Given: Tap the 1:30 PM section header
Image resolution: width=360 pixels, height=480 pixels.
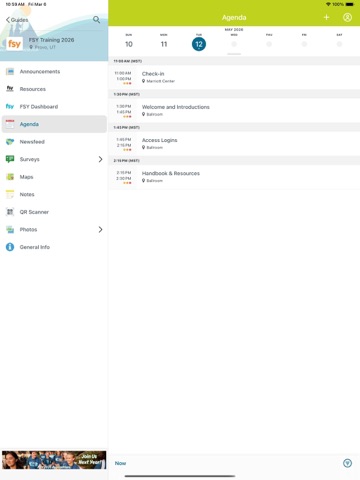Looking at the screenshot, I should point(234,94).
